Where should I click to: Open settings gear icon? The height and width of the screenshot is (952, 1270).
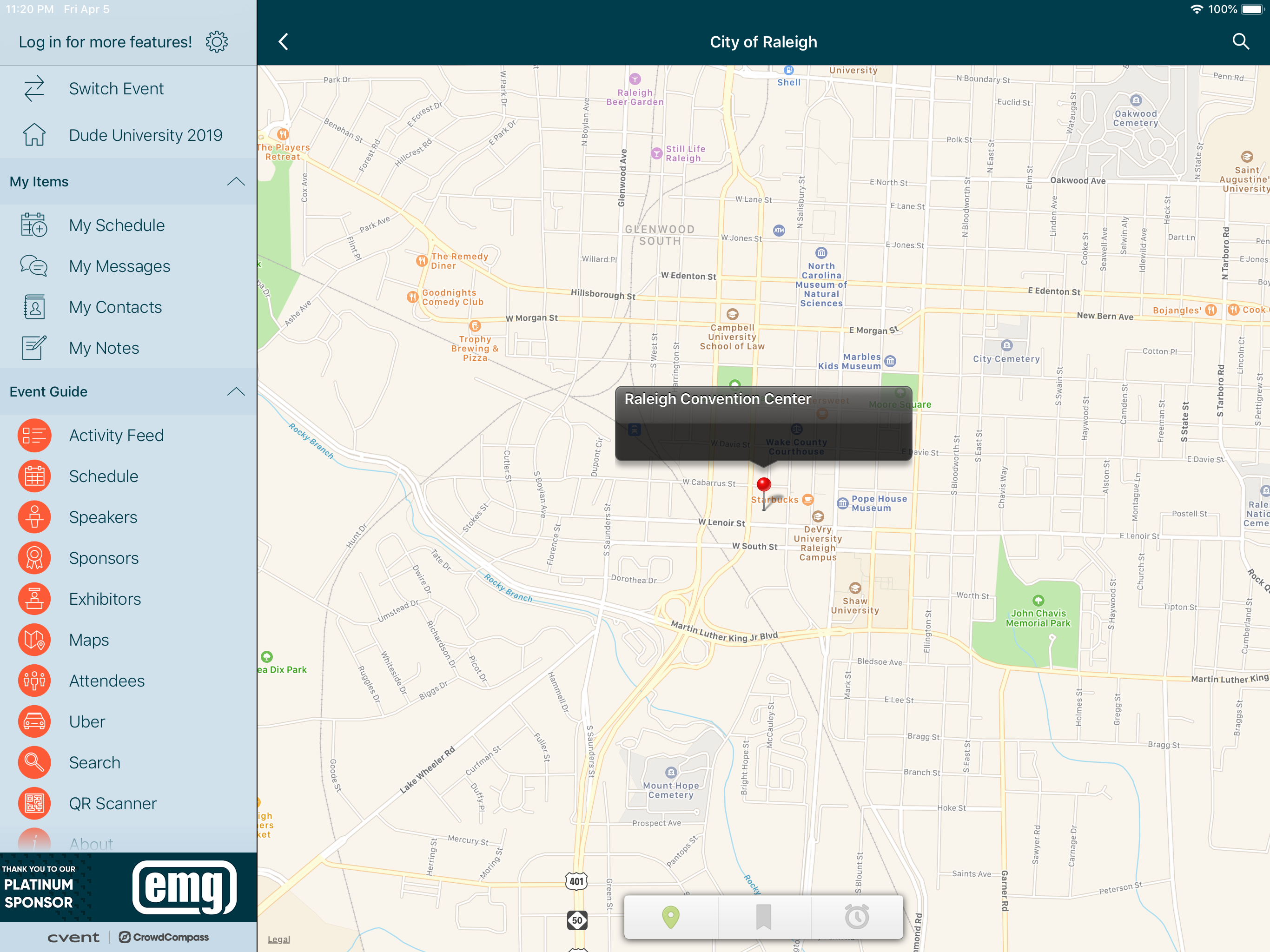217,42
